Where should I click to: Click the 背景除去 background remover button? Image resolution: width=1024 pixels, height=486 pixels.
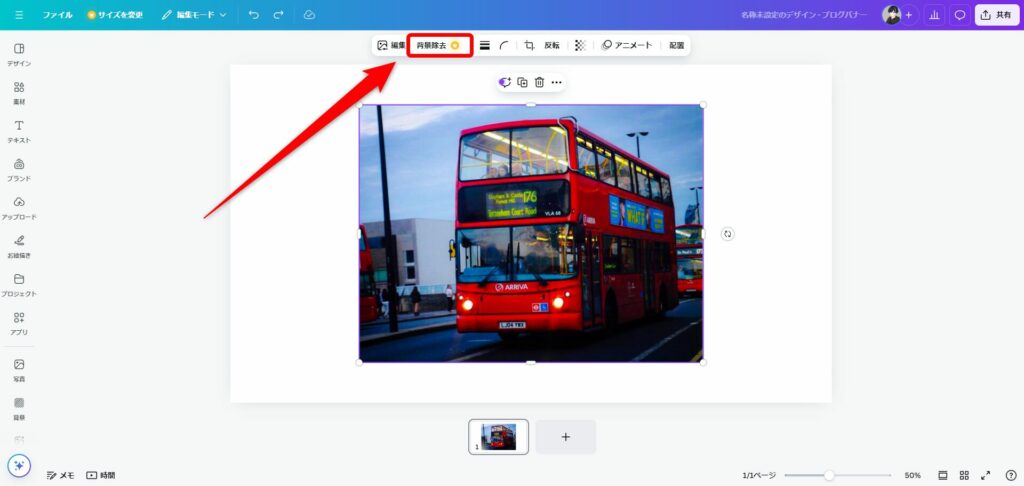[438, 45]
